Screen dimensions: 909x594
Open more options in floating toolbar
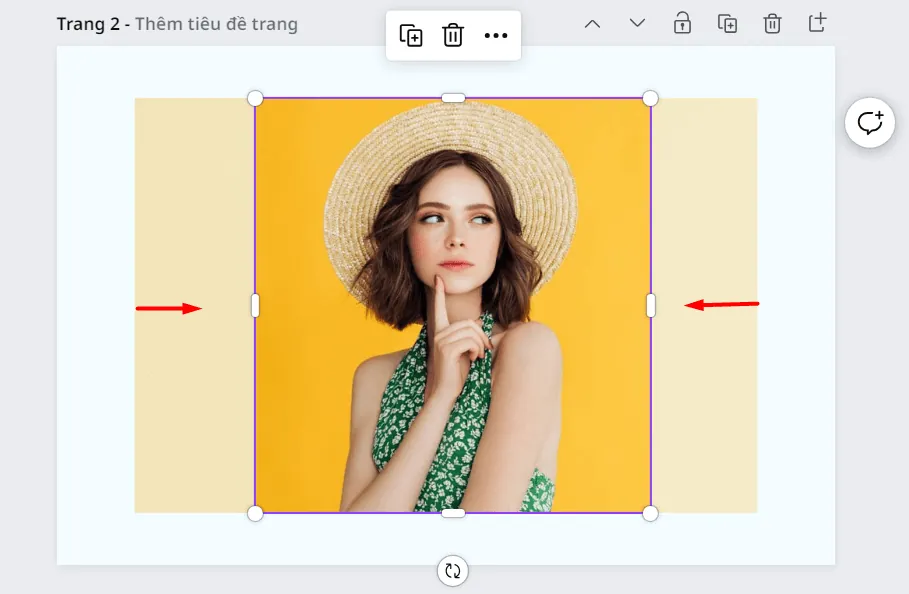[496, 35]
